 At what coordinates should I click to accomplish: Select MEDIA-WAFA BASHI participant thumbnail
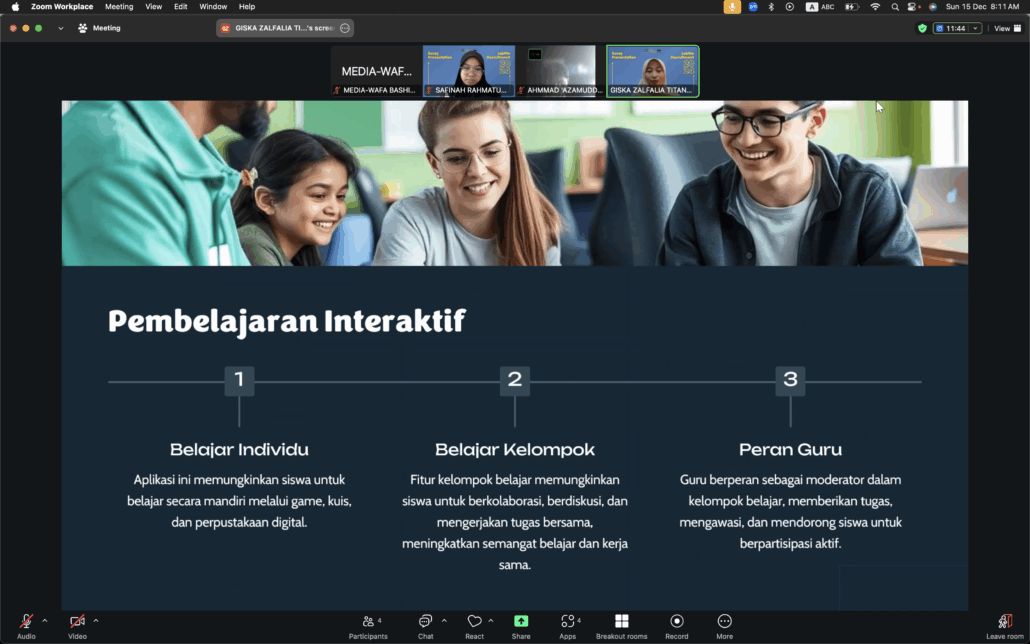(376, 71)
